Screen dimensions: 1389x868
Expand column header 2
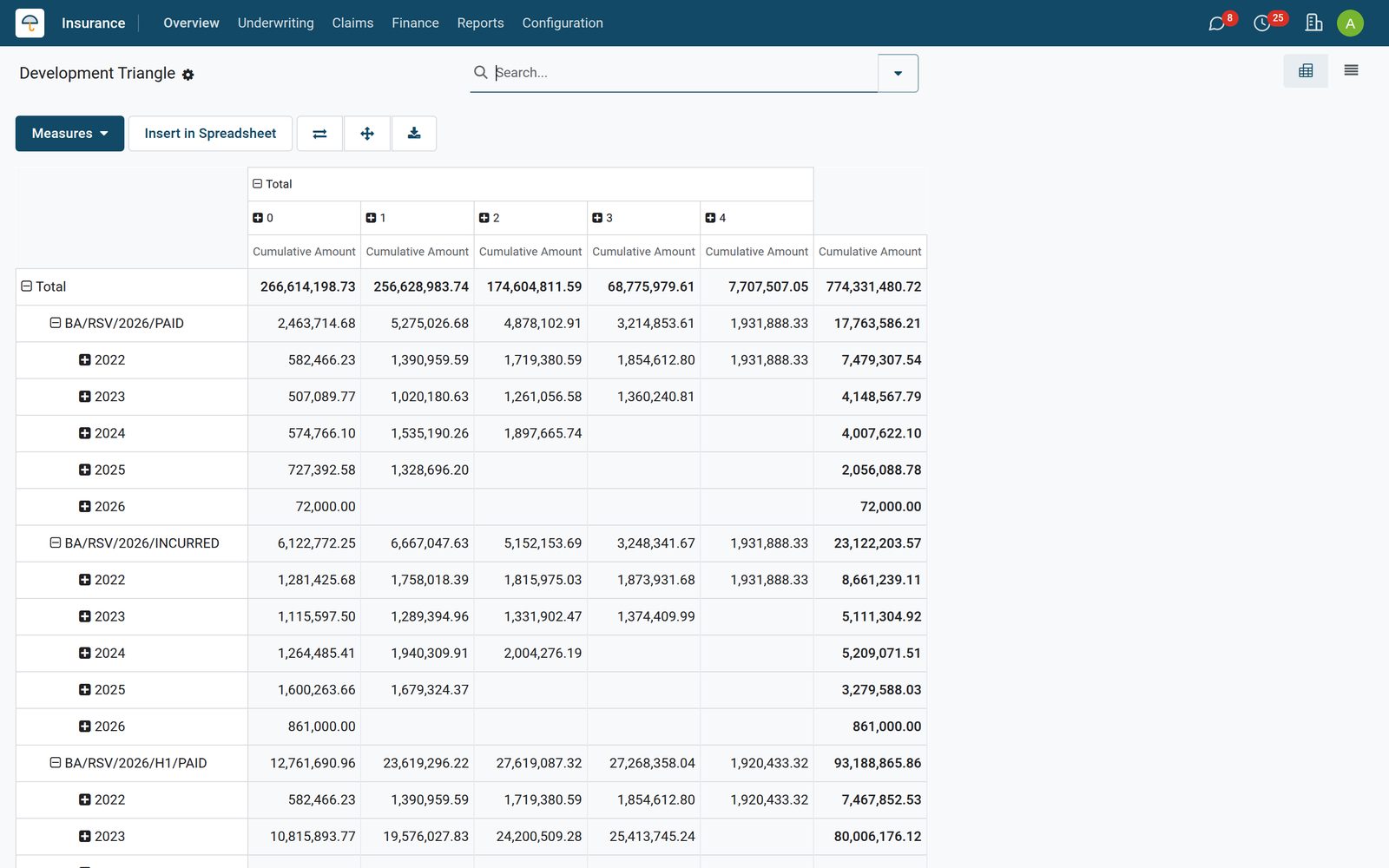click(484, 218)
